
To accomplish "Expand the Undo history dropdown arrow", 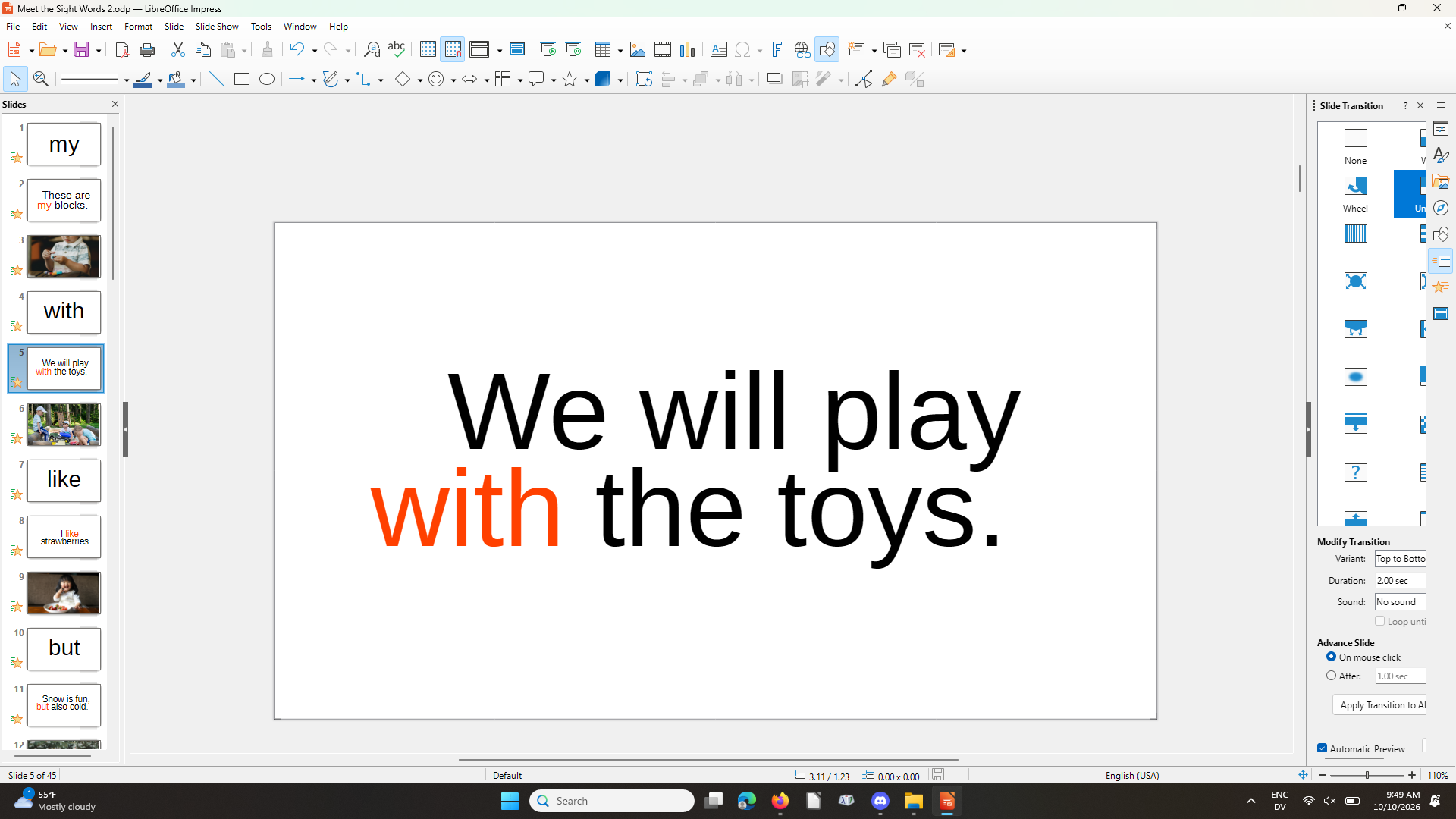I will (x=314, y=51).
